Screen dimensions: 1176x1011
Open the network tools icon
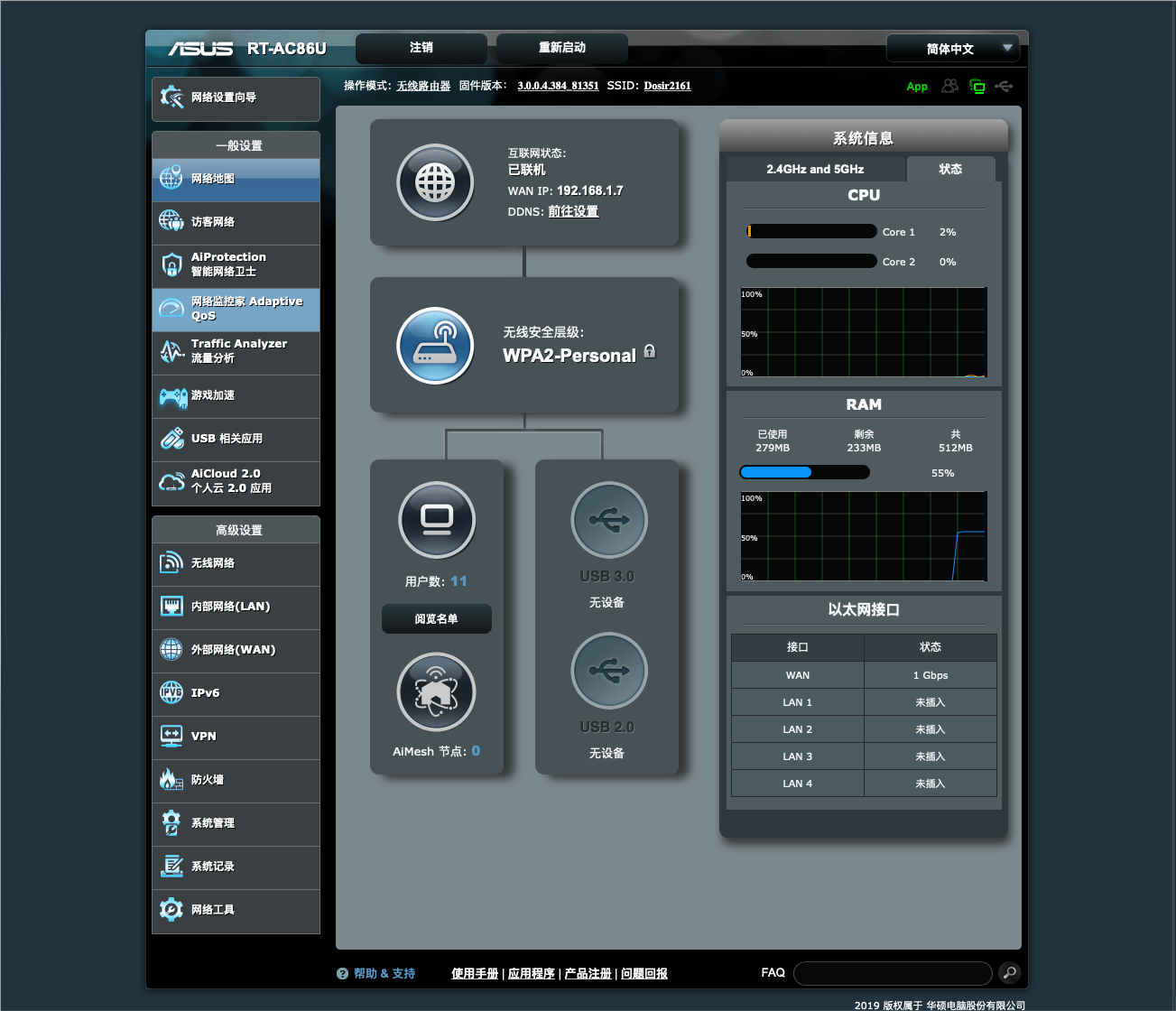[171, 909]
